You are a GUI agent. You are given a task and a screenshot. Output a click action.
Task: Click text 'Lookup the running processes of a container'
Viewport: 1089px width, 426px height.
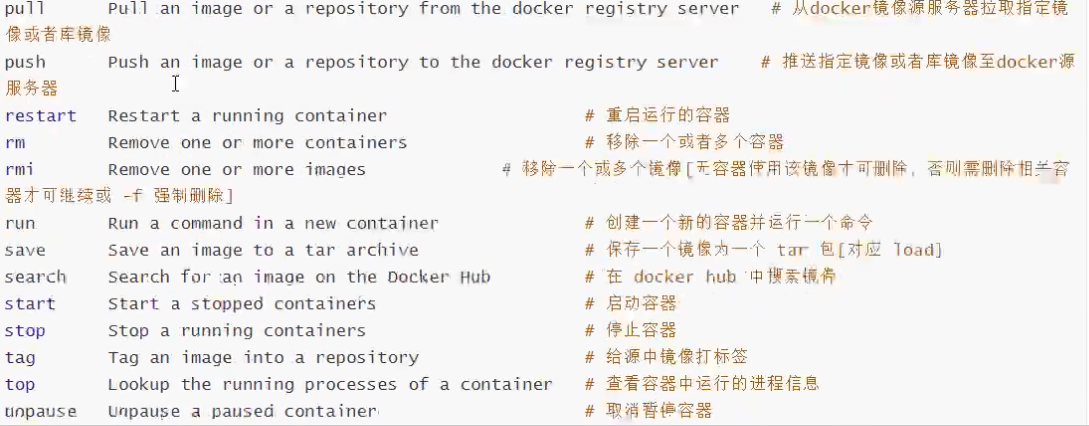330,385
